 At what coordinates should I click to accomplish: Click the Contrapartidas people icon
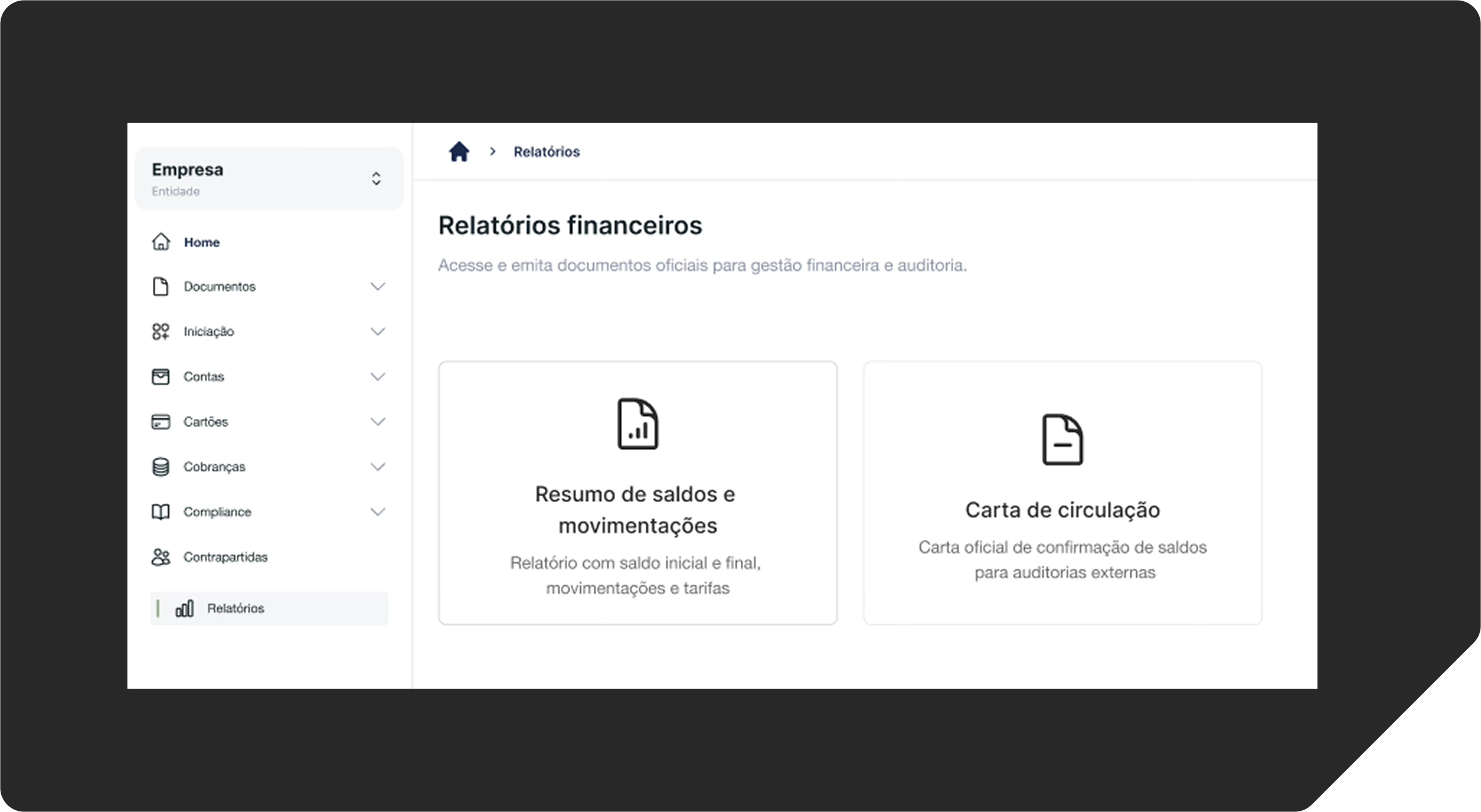(x=161, y=557)
